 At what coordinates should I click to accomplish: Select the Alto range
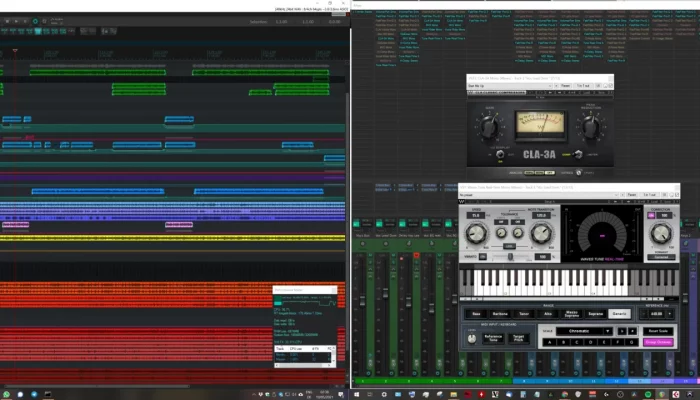pyautogui.click(x=548, y=314)
